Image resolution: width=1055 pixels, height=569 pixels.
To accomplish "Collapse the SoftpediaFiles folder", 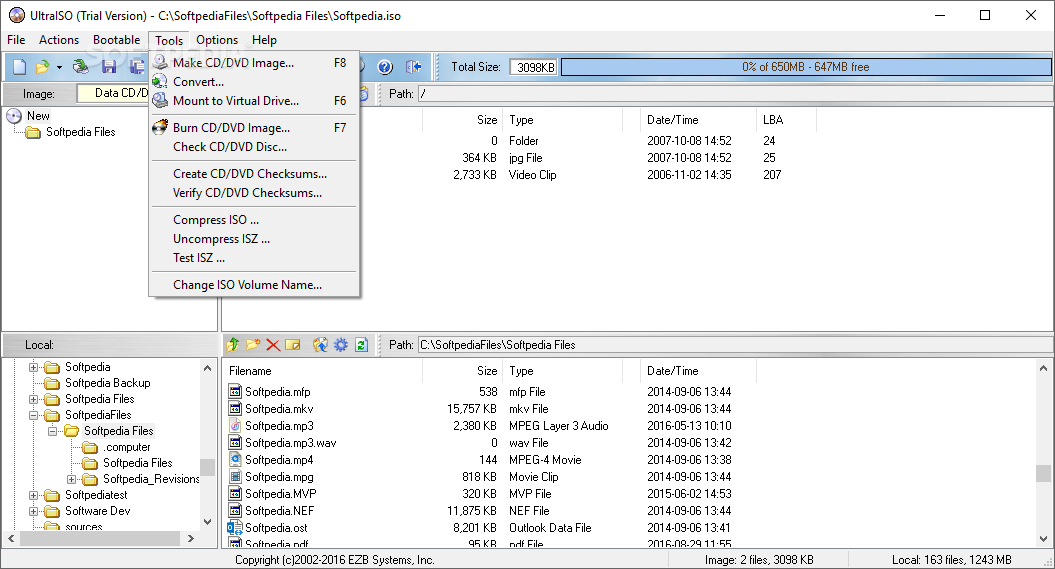I will [33, 416].
